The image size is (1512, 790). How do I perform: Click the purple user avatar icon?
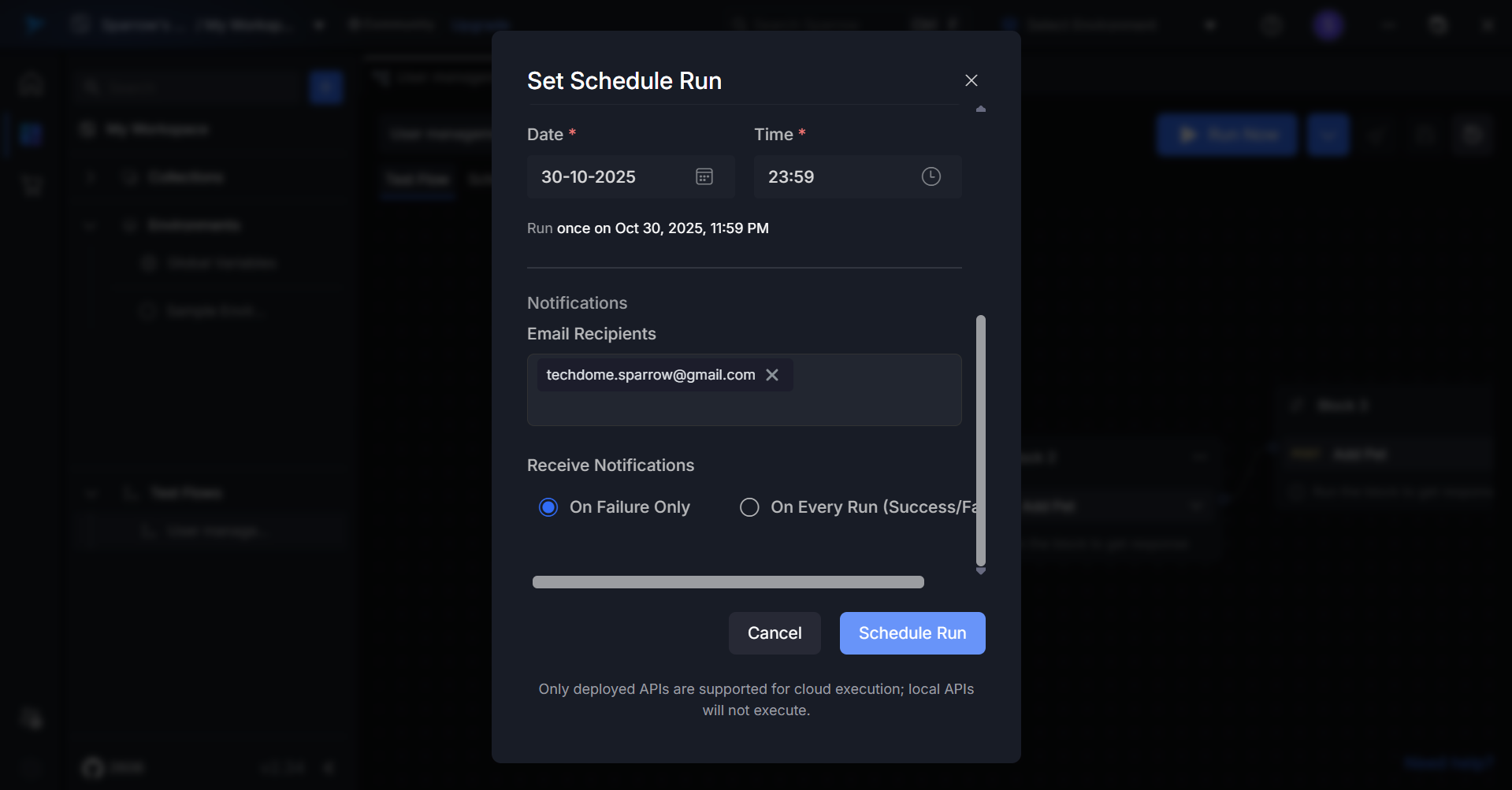click(1328, 25)
